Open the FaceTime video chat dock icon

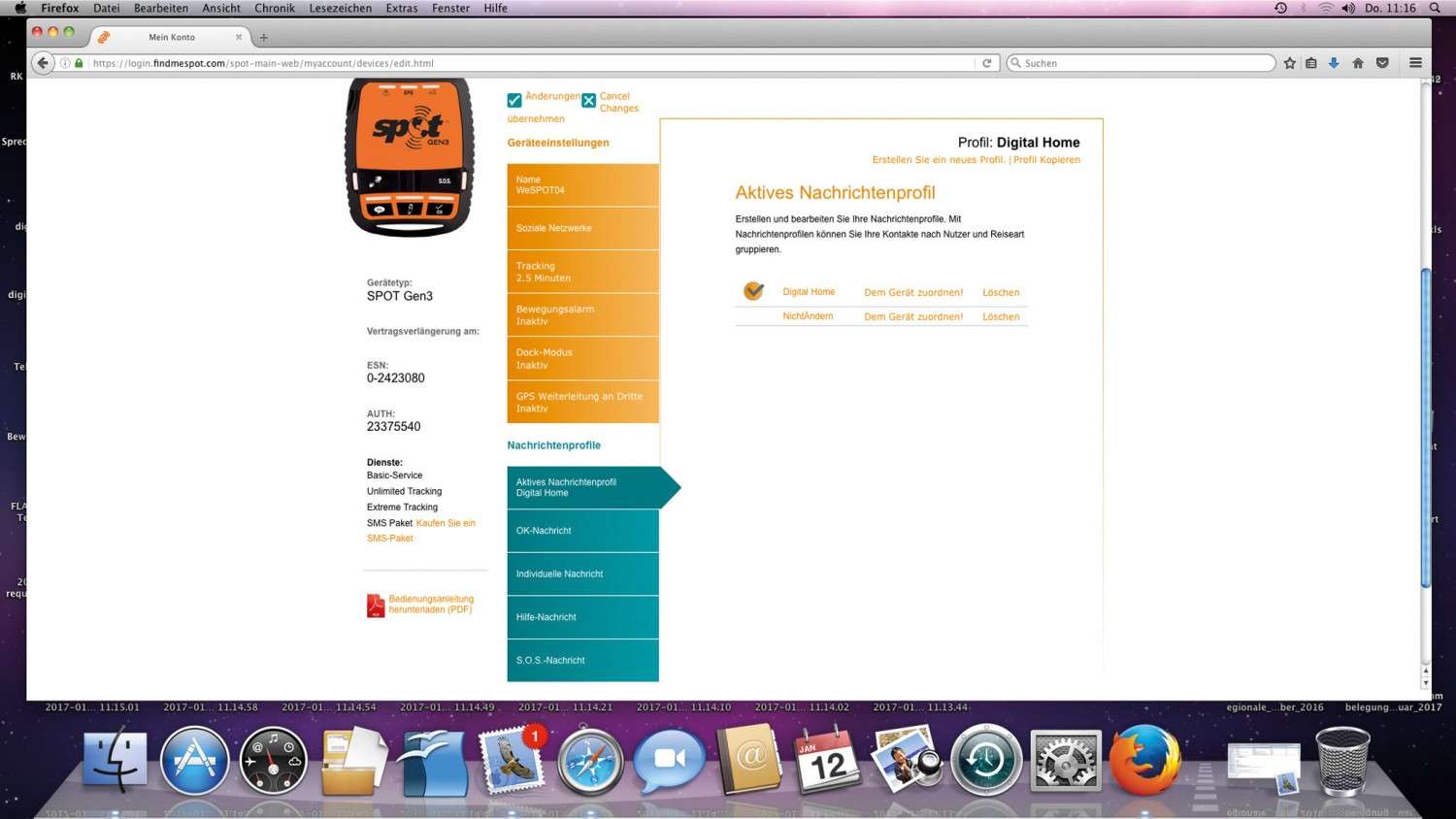(x=670, y=760)
